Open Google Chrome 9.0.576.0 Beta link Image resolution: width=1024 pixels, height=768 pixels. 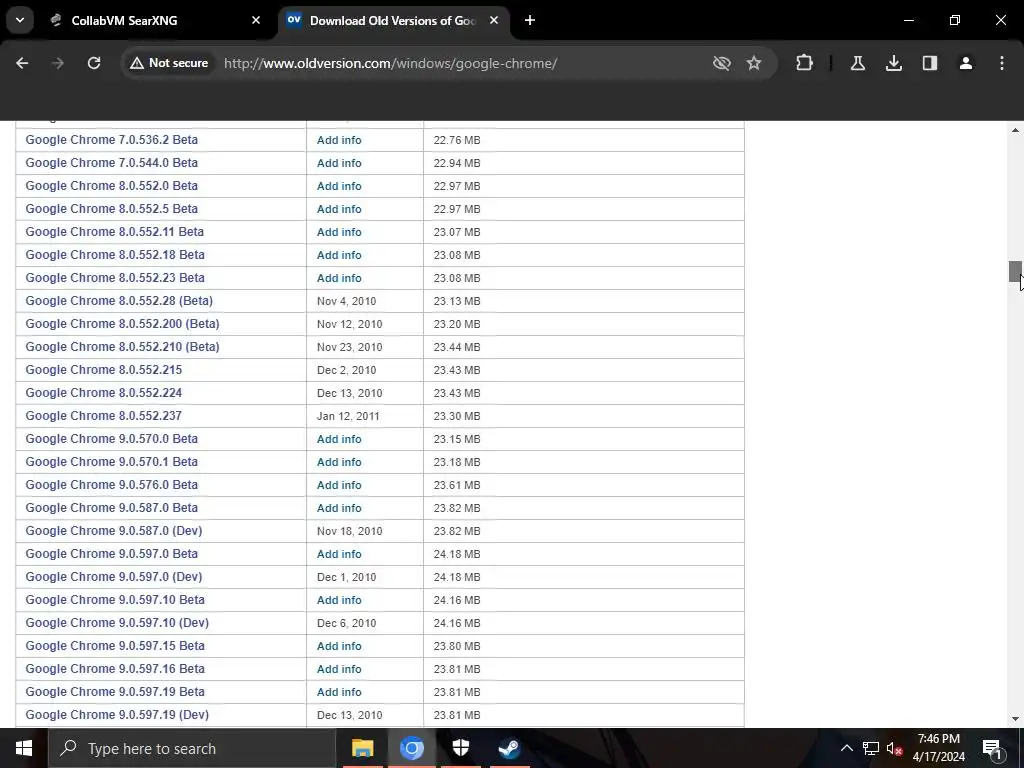tap(112, 485)
